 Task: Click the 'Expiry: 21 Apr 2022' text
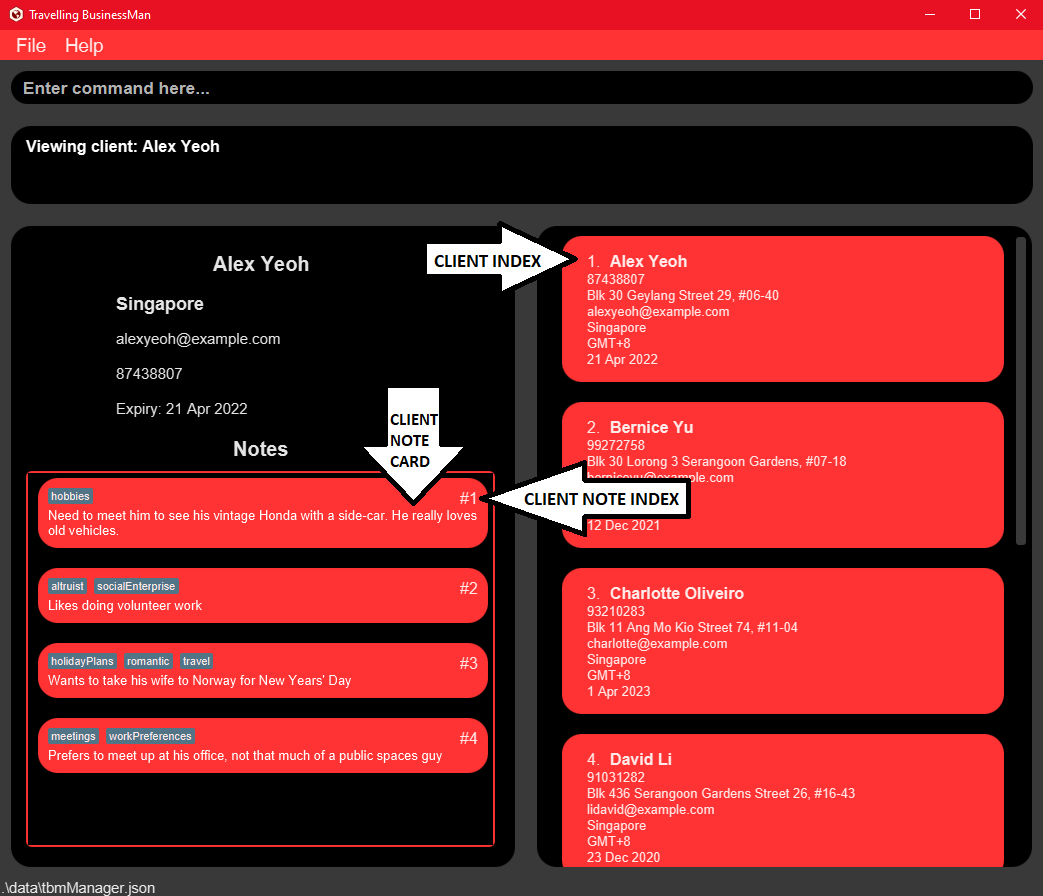coord(182,408)
